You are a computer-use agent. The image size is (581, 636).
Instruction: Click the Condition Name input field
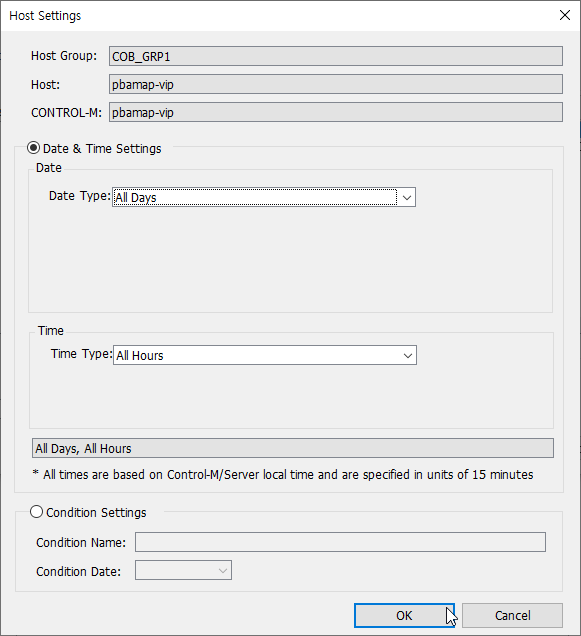340,542
